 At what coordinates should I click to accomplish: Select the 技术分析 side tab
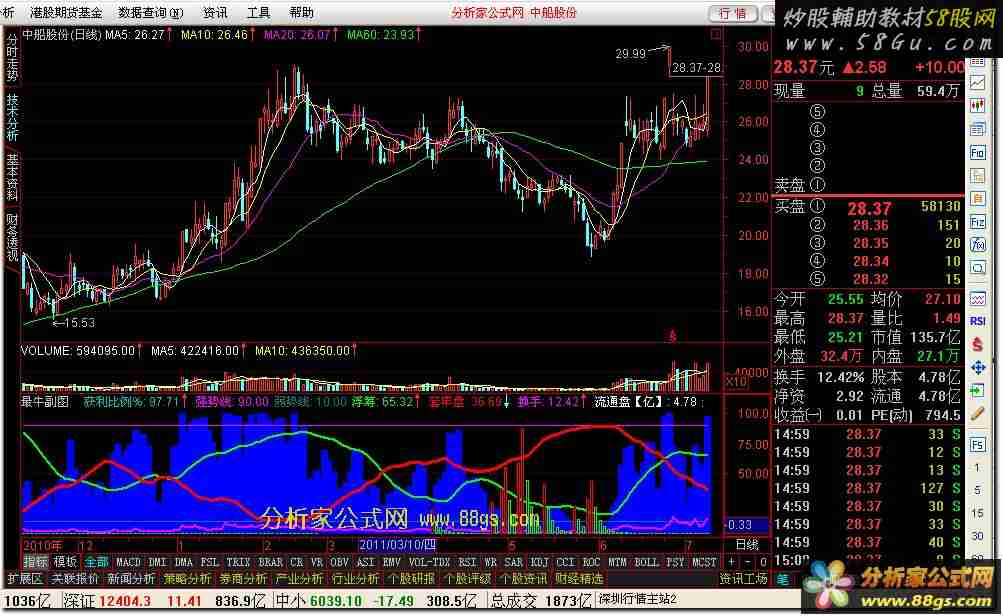point(12,117)
